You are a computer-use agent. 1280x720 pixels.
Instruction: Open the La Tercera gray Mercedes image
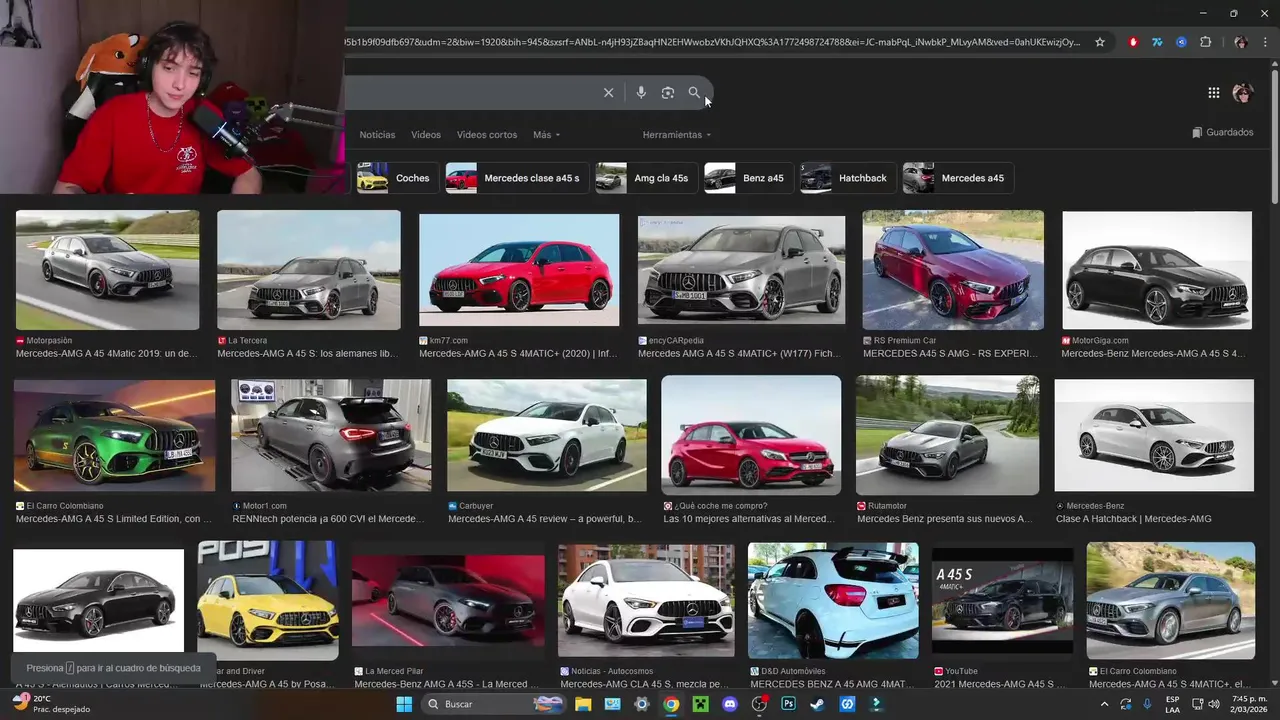tap(309, 270)
